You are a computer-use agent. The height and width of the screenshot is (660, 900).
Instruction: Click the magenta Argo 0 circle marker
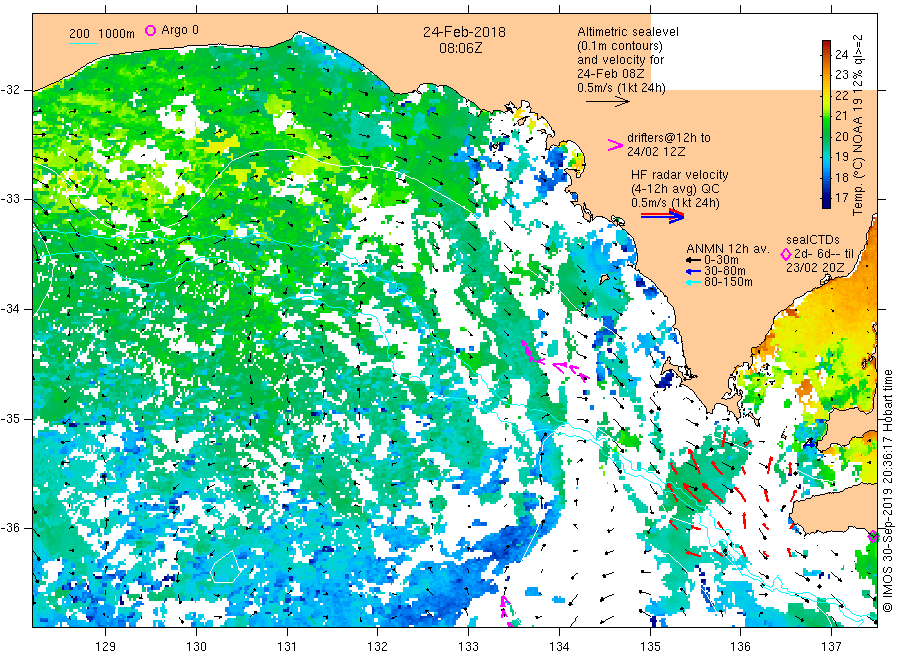(x=150, y=30)
